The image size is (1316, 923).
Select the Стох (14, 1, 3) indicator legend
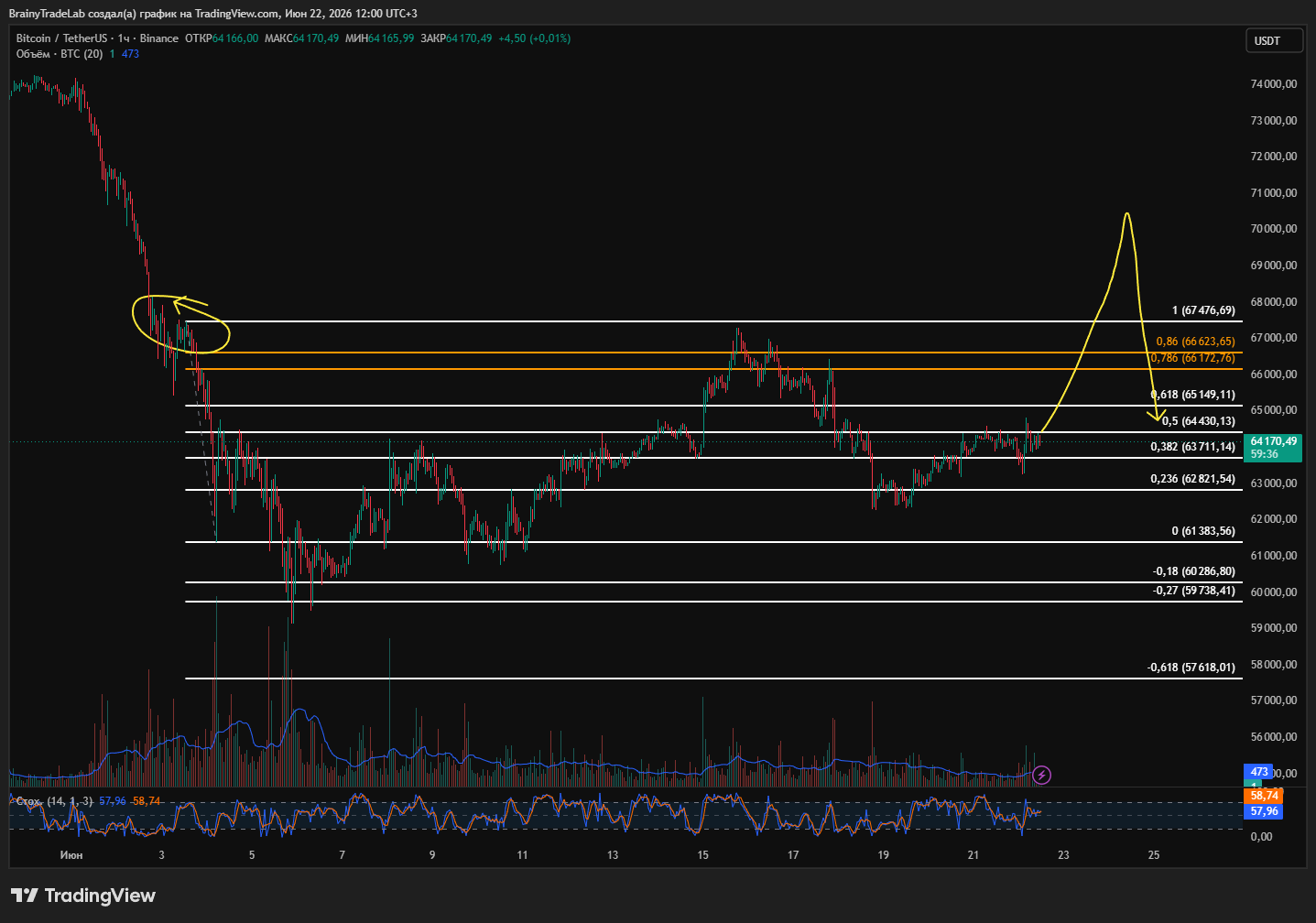(54, 801)
